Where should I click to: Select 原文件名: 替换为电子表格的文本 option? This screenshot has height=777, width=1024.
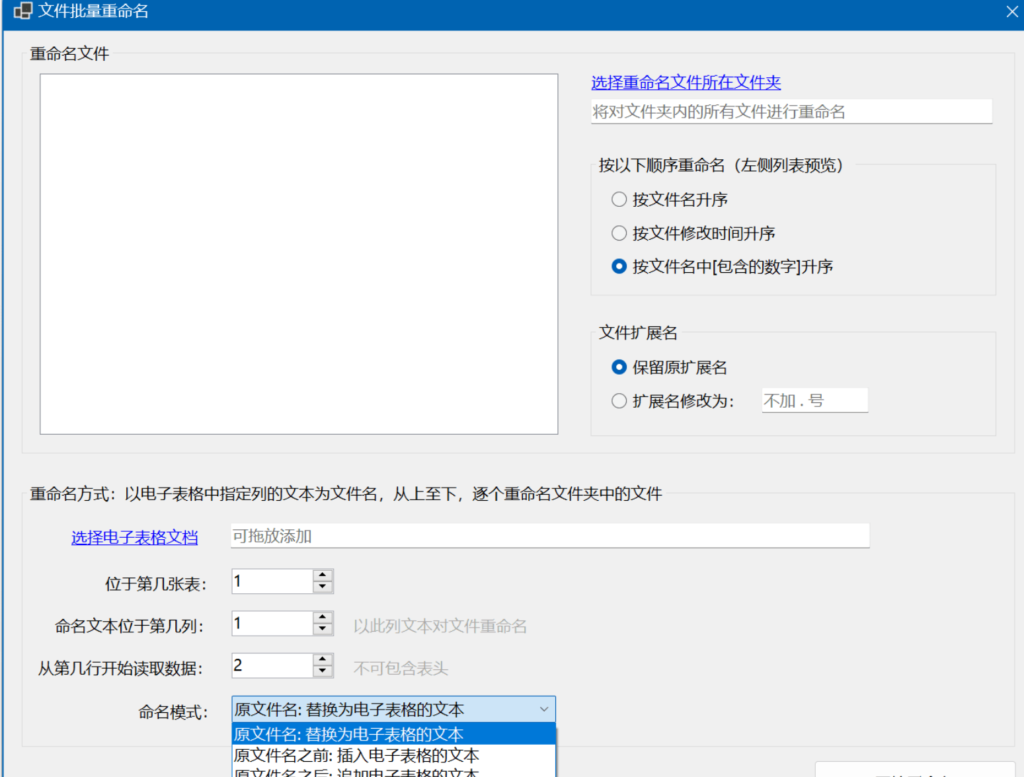tap(393, 735)
